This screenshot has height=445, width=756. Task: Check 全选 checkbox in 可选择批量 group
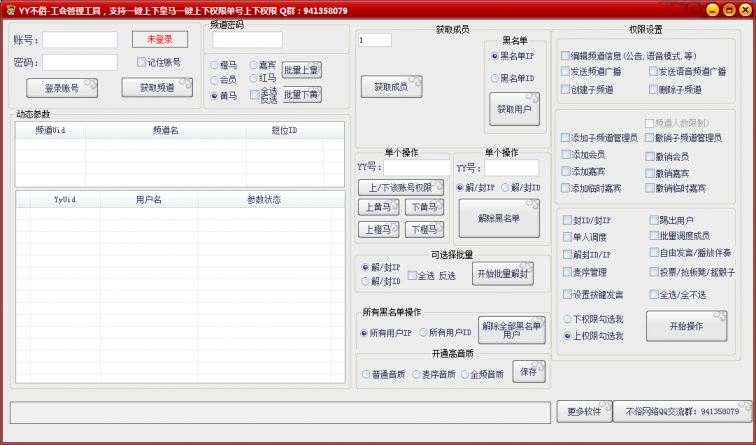click(x=412, y=275)
